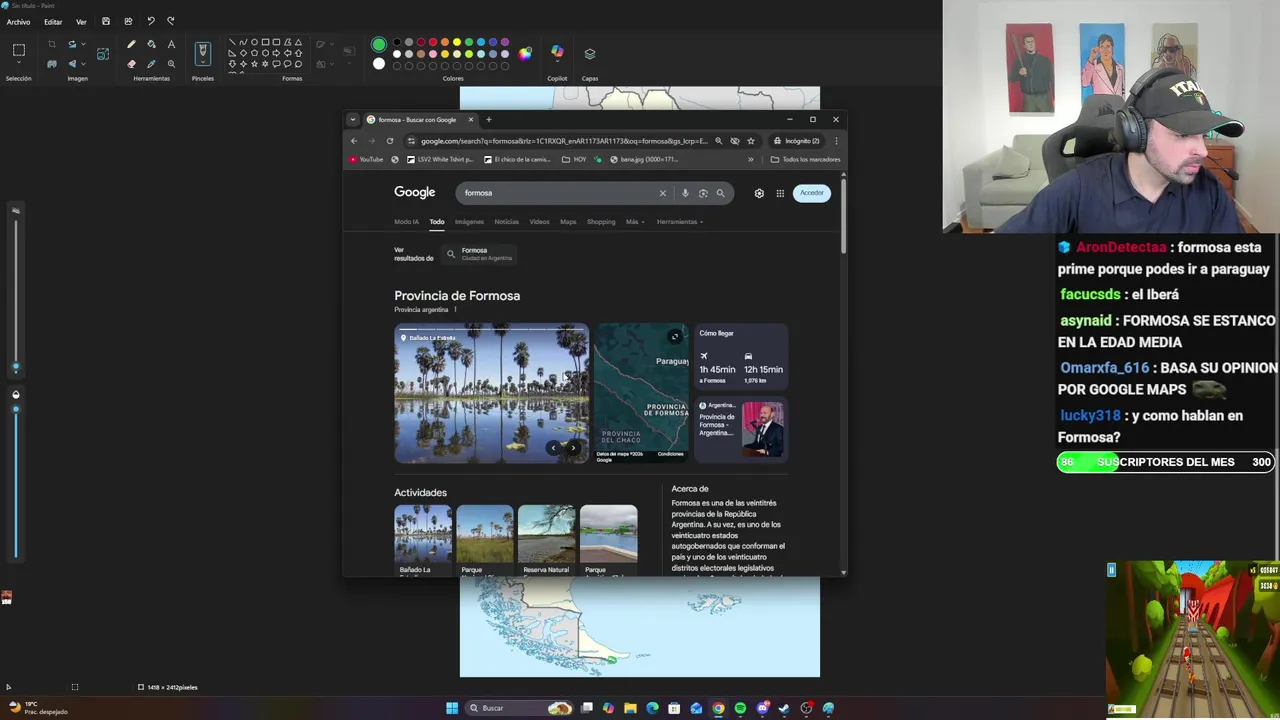Select the Fill bucket tool in Paint
The image size is (1280, 720).
click(151, 44)
